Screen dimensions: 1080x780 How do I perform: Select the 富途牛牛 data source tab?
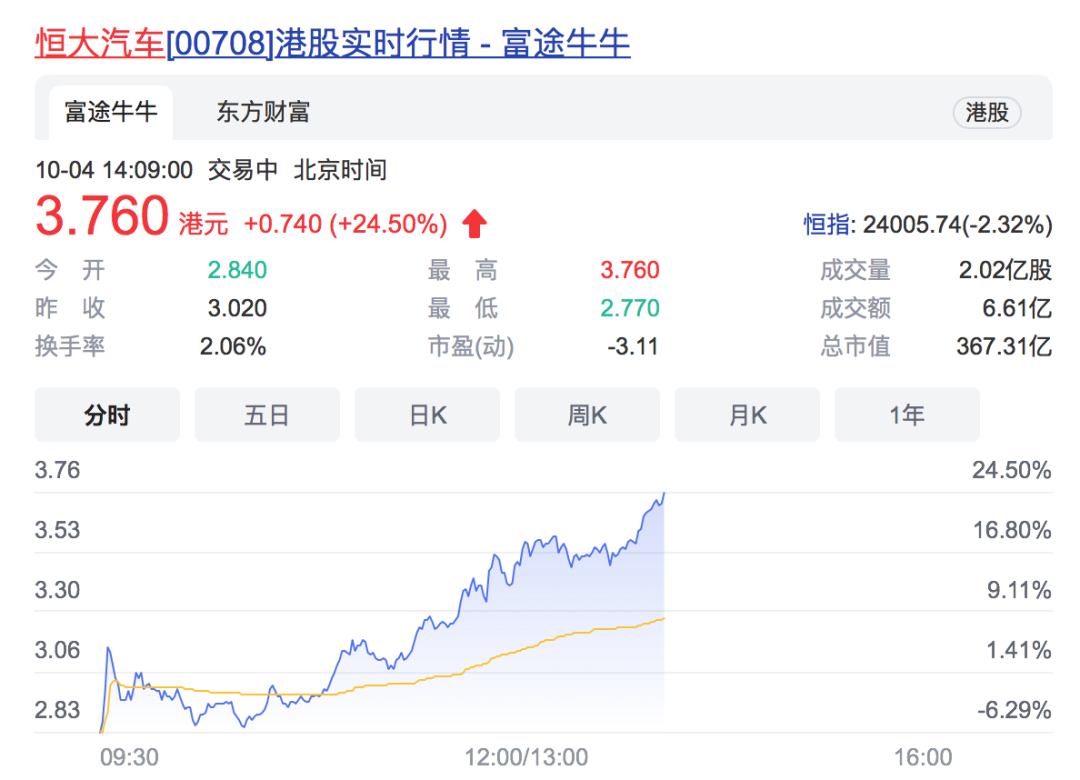pos(110,113)
